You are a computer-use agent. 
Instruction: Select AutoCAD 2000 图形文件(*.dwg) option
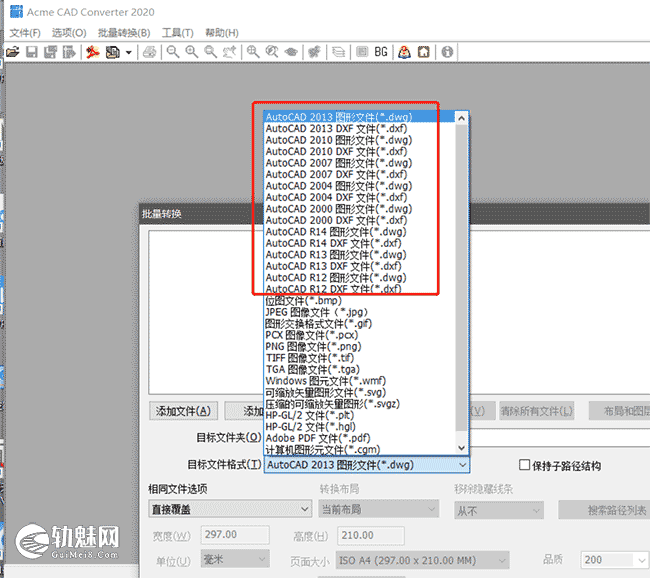(x=359, y=209)
